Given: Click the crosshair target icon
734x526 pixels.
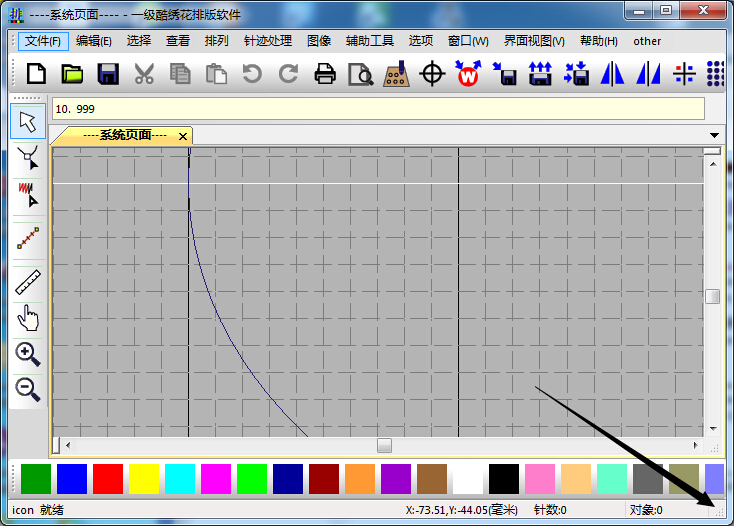Looking at the screenshot, I should point(432,73).
